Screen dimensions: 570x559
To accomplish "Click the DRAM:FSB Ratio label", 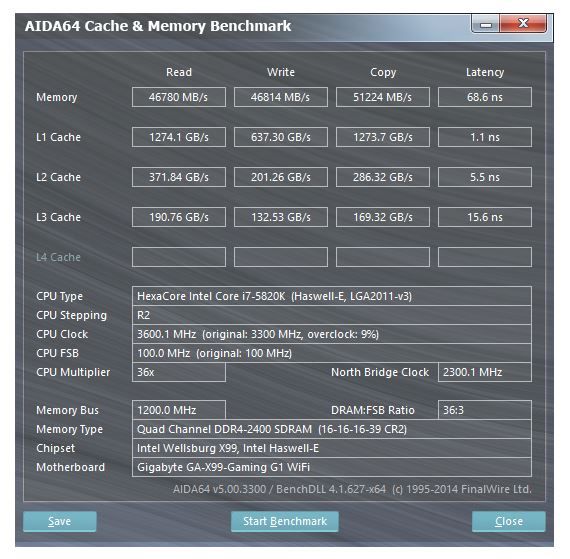I will [x=373, y=410].
